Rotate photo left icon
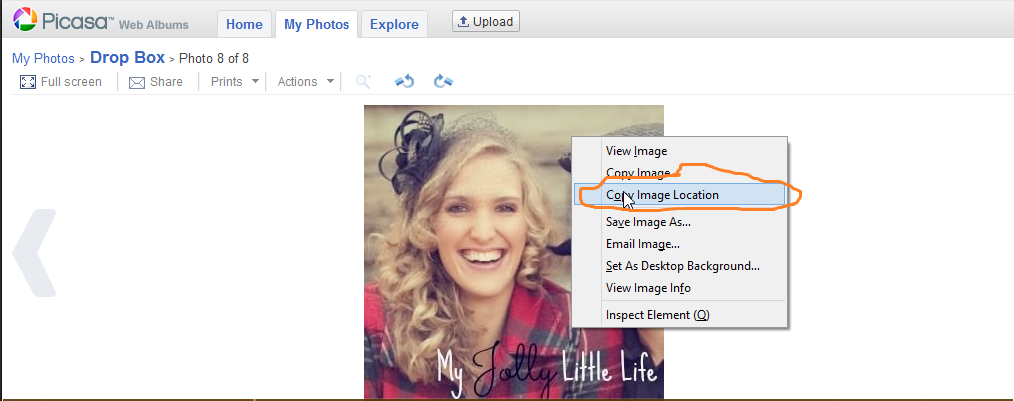 click(404, 81)
